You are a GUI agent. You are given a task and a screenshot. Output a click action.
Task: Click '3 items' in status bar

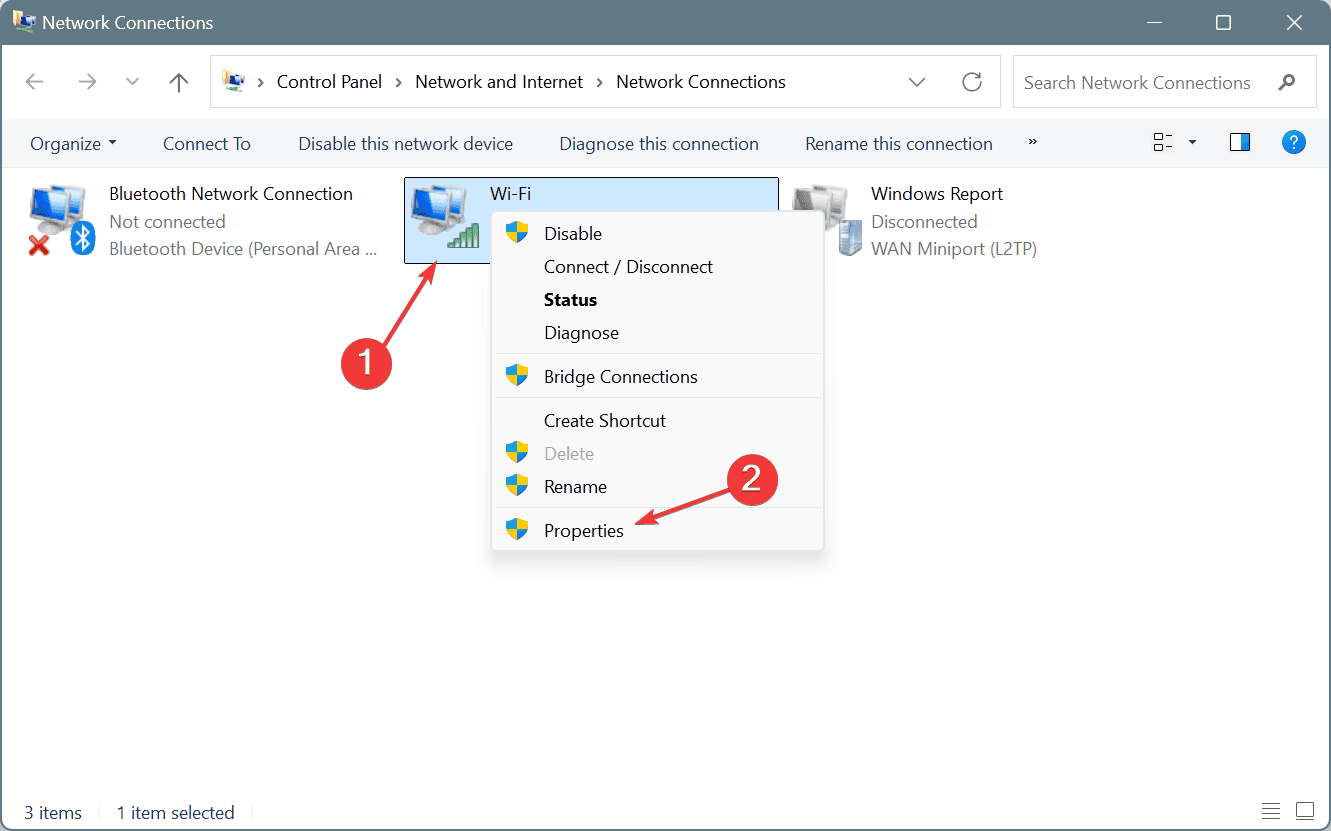point(52,812)
